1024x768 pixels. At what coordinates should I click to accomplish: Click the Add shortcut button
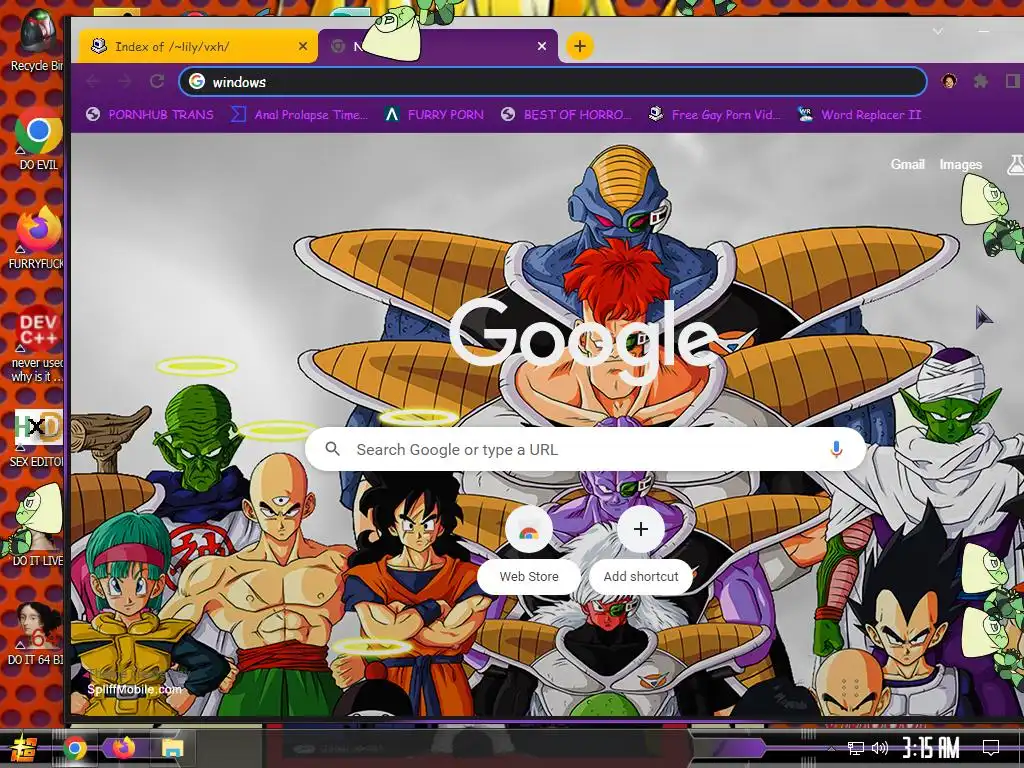(x=641, y=549)
